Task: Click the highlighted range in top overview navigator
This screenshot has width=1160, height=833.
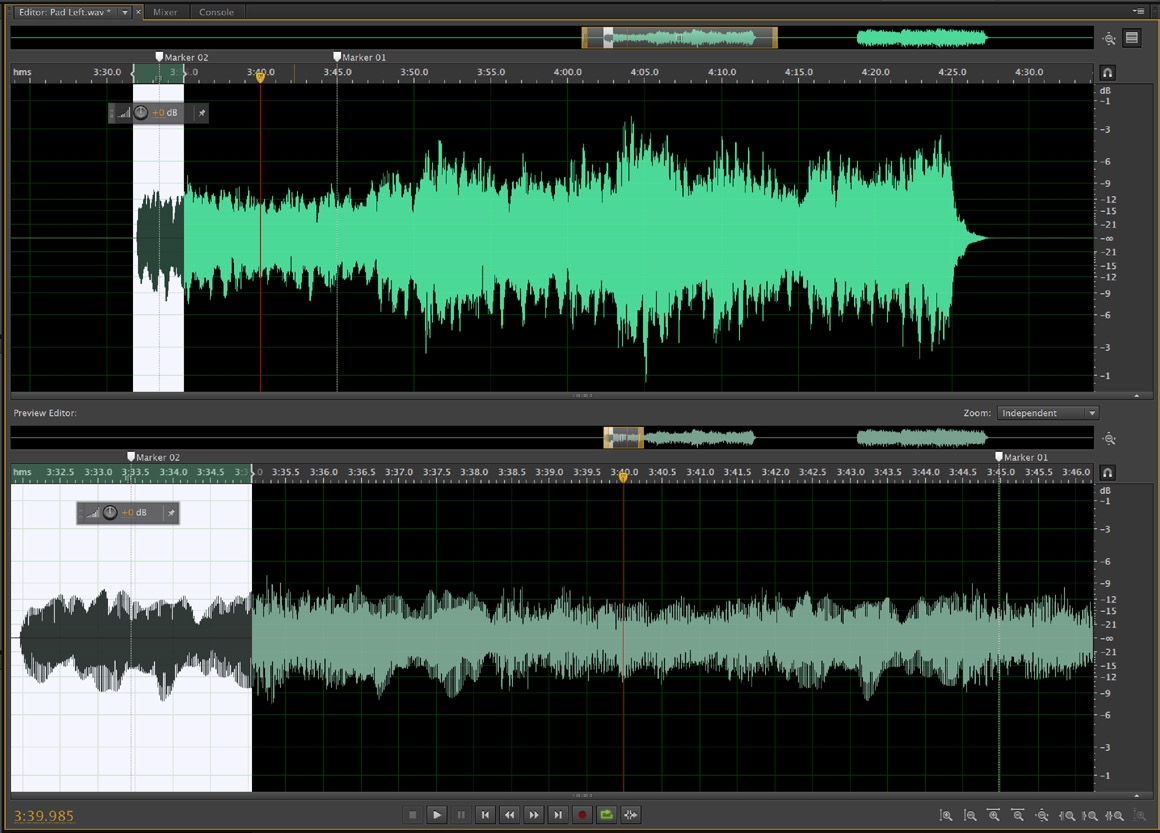Action: tap(679, 38)
